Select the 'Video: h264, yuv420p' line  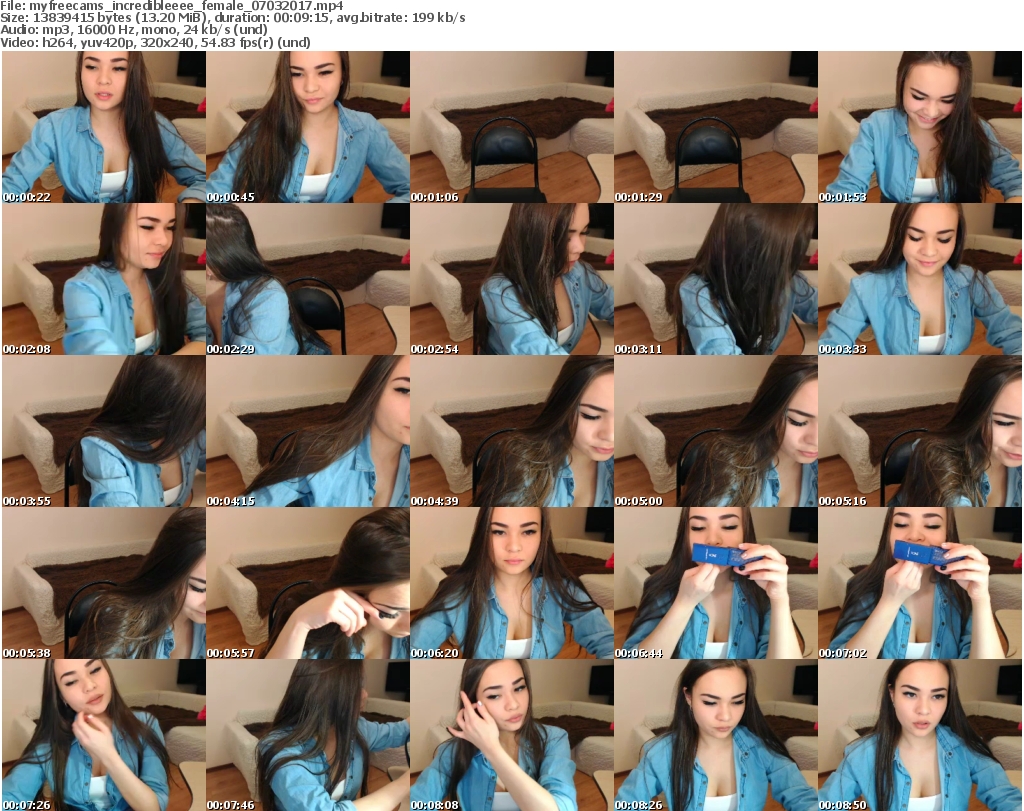[x=155, y=42]
